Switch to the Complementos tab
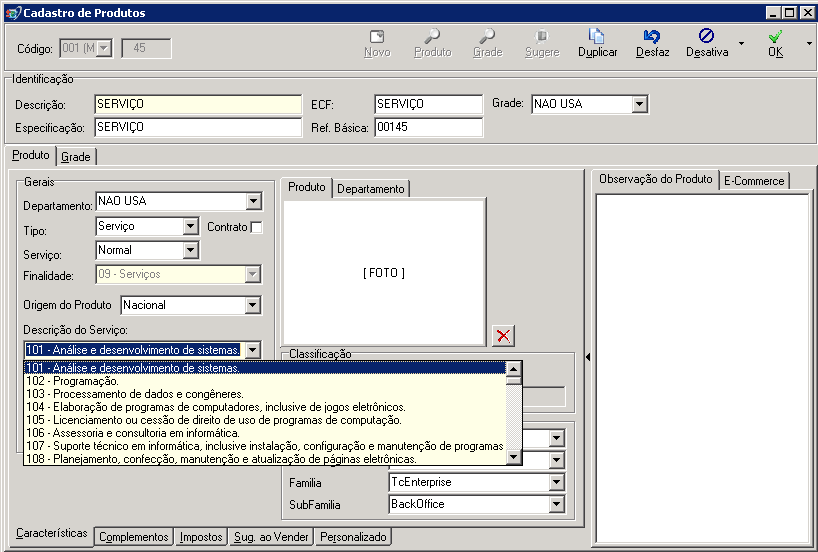The width and height of the screenshot is (818, 552). pos(134,537)
